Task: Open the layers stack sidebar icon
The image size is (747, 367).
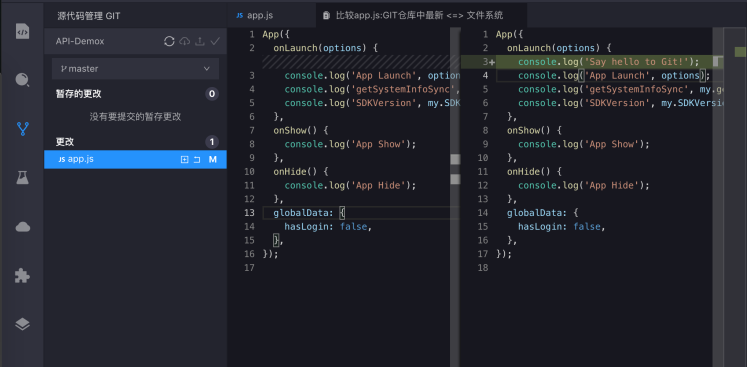Action: click(22, 324)
